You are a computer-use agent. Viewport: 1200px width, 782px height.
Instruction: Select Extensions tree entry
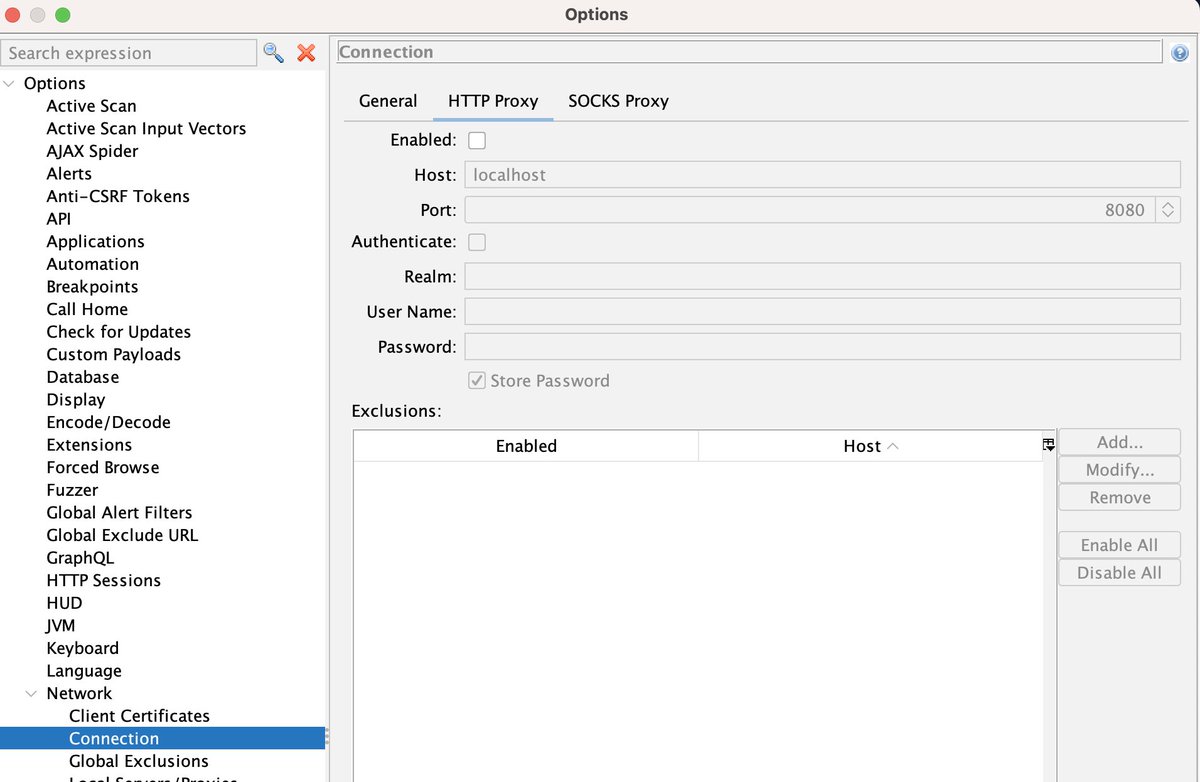coord(89,445)
